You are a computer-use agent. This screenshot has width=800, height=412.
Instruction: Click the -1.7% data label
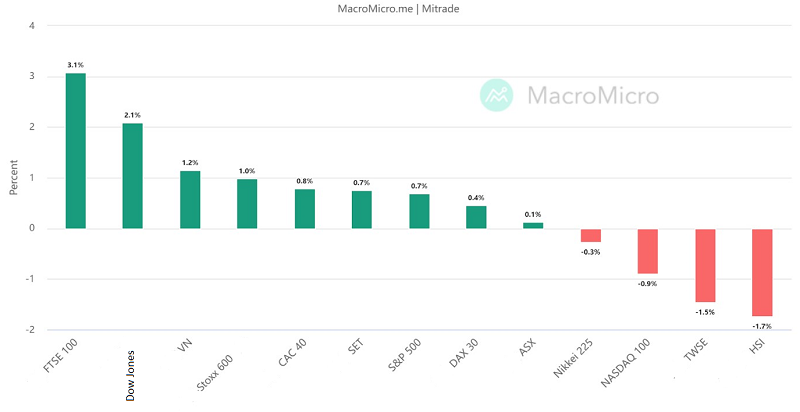763,326
